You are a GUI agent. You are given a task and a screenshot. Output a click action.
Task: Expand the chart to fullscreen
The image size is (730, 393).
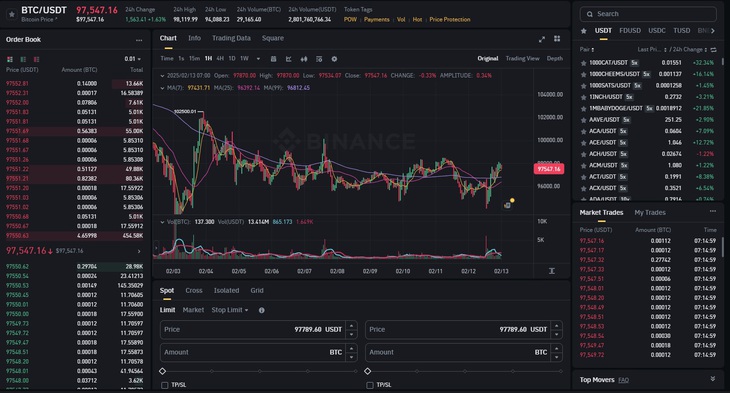click(541, 39)
